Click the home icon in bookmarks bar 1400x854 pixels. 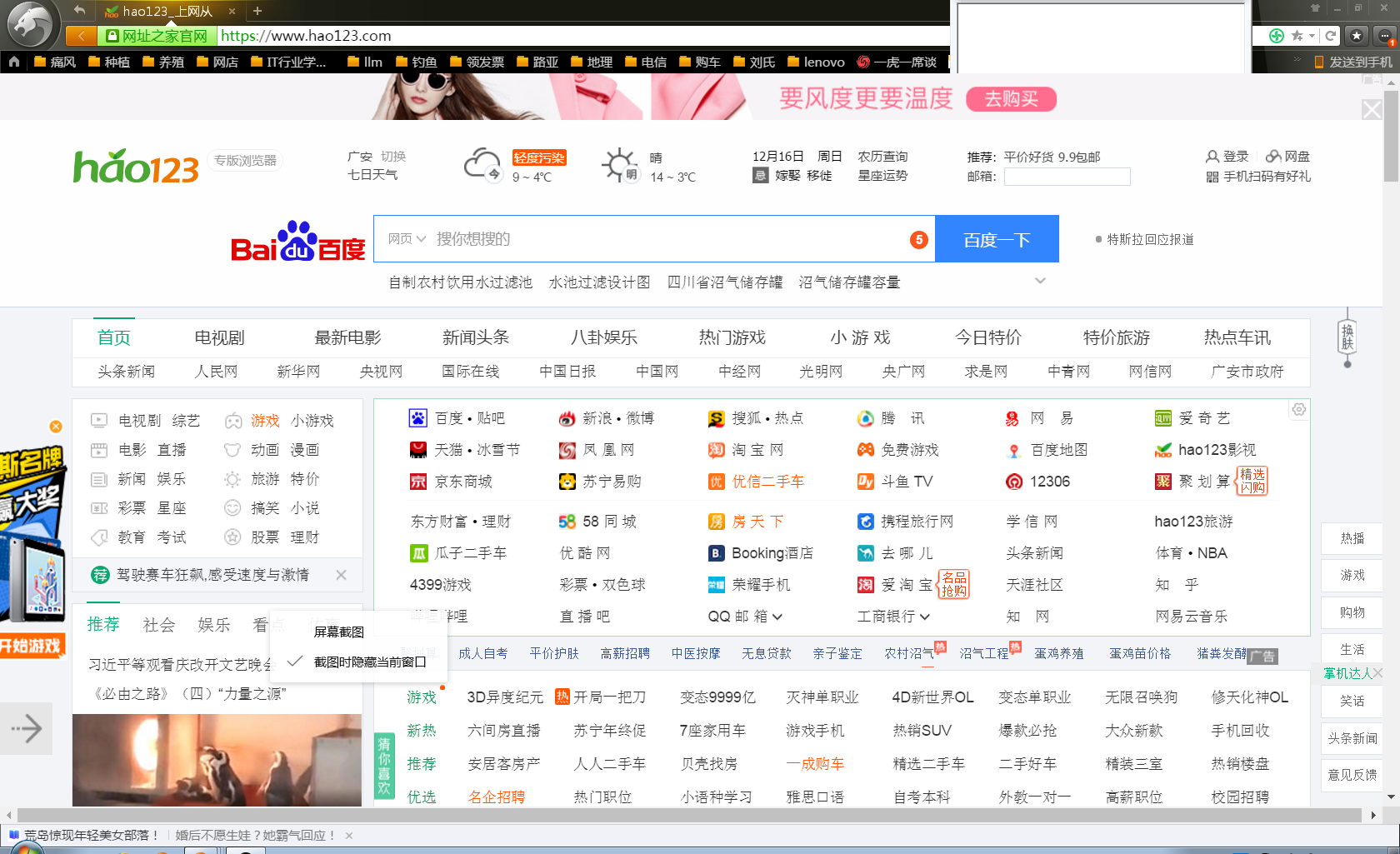click(13, 62)
